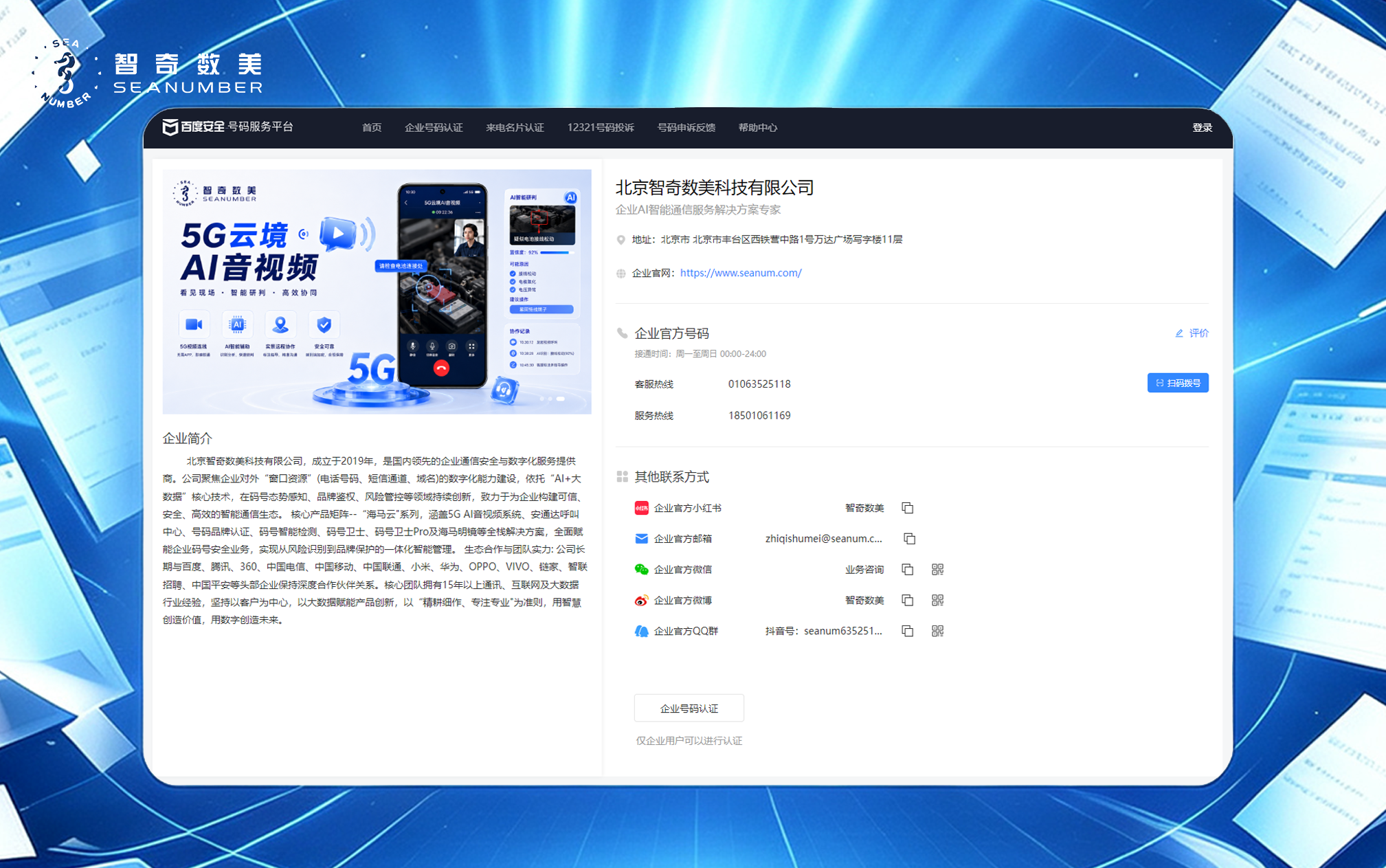
Task: Click the 5G云境 AI音视频 banner image
Action: coord(377,292)
